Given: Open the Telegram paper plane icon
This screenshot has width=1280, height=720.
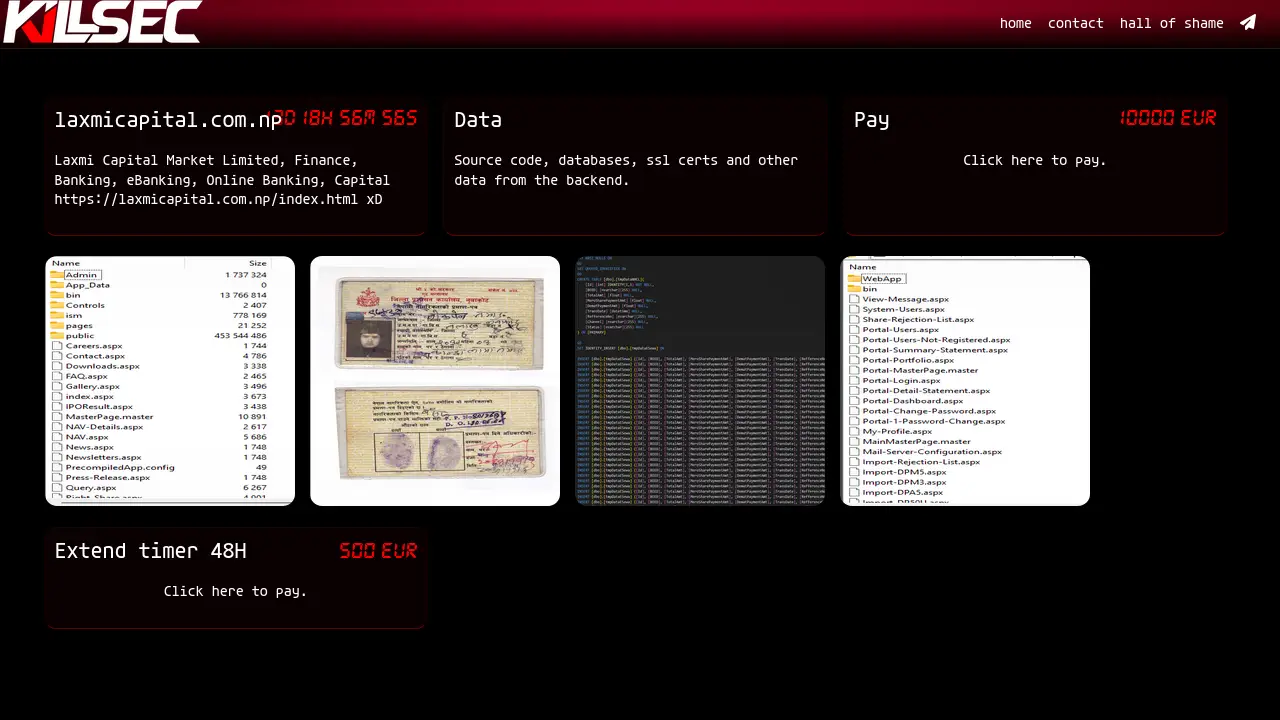Looking at the screenshot, I should coord(1247,23).
